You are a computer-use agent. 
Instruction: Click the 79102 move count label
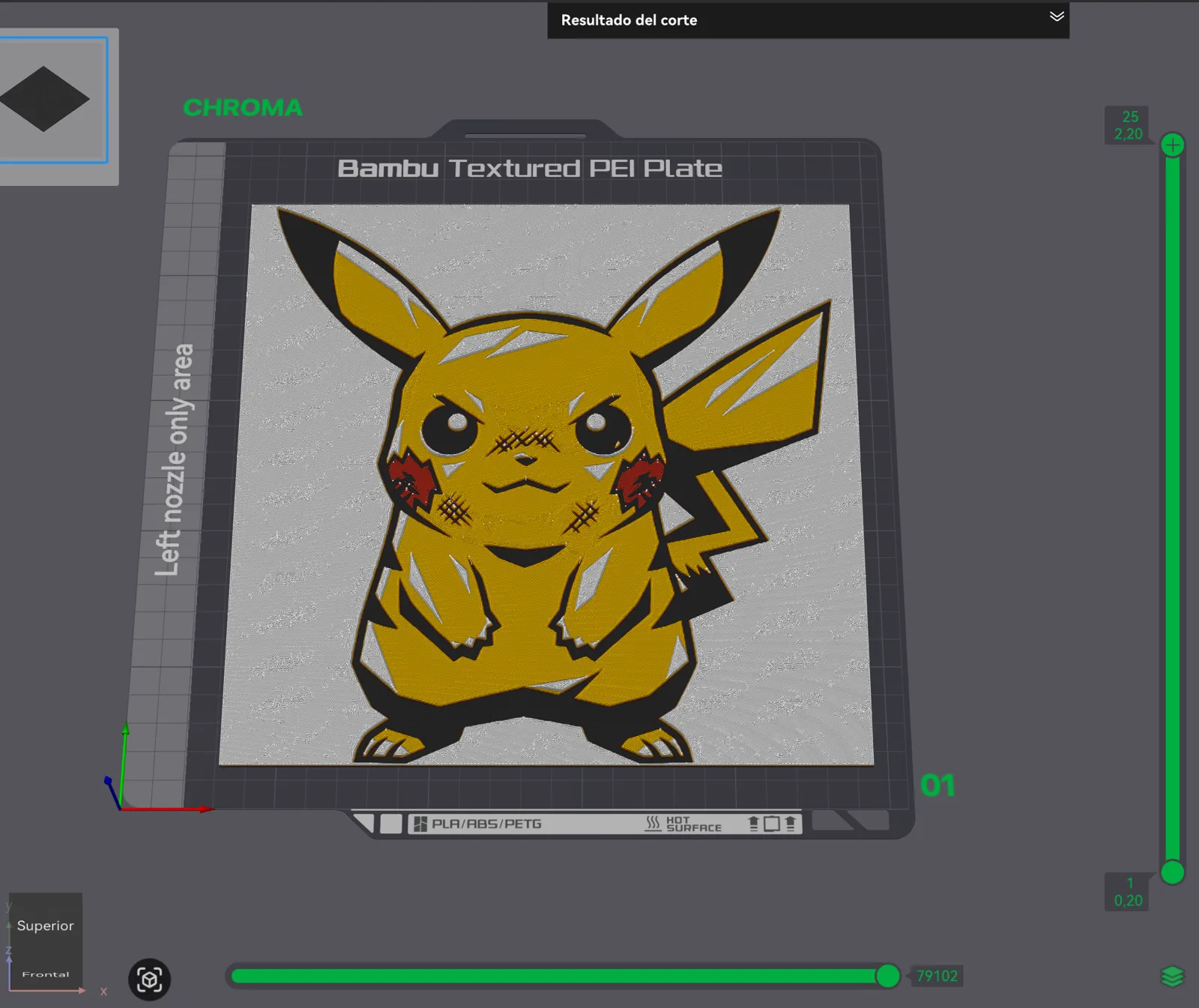click(937, 976)
